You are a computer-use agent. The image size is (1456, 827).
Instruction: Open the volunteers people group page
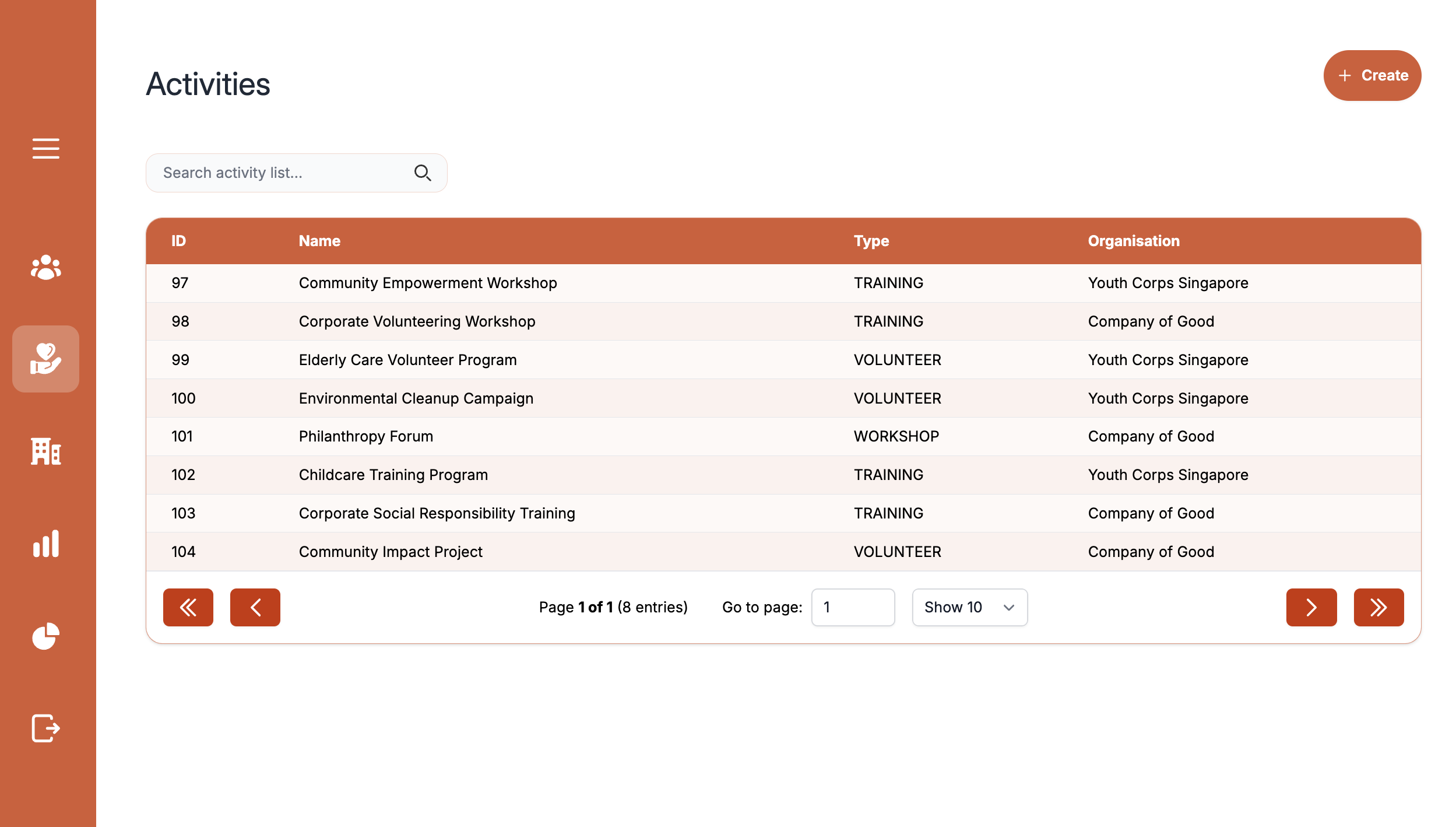click(45, 268)
